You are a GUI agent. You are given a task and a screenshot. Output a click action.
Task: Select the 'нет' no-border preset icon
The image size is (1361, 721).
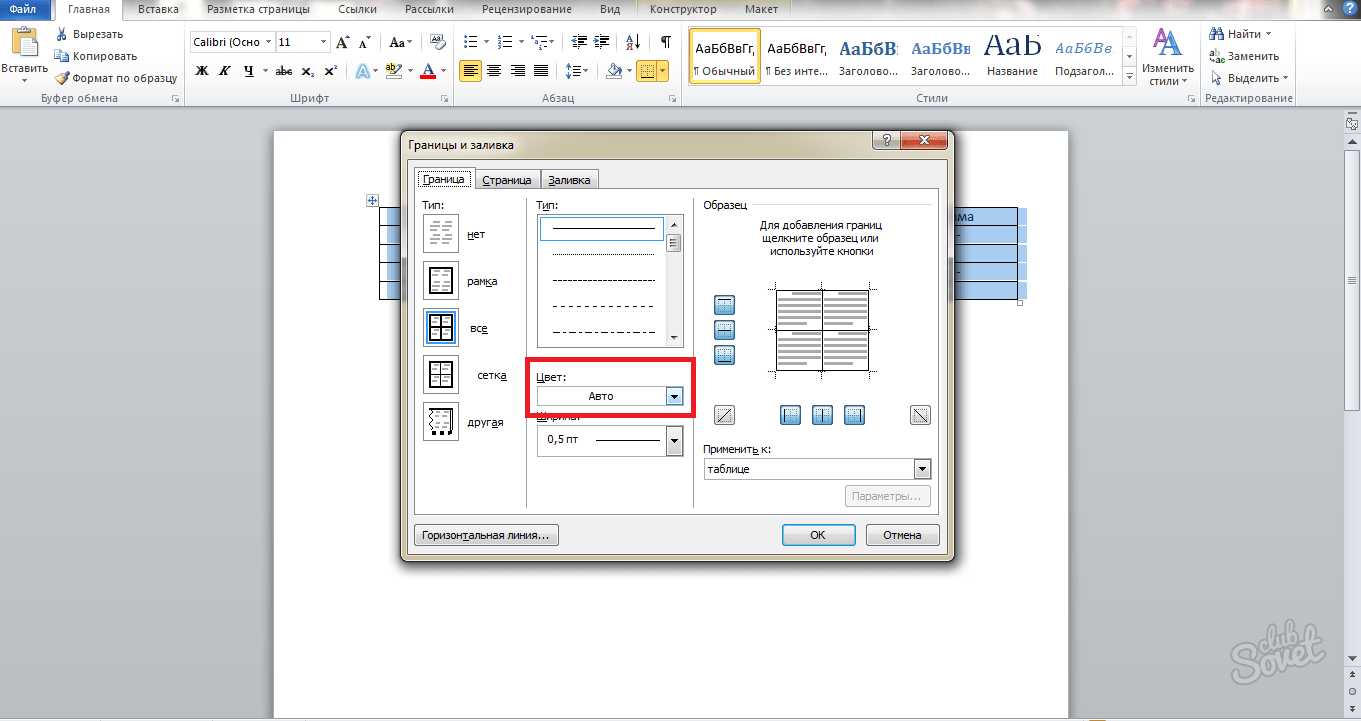441,234
